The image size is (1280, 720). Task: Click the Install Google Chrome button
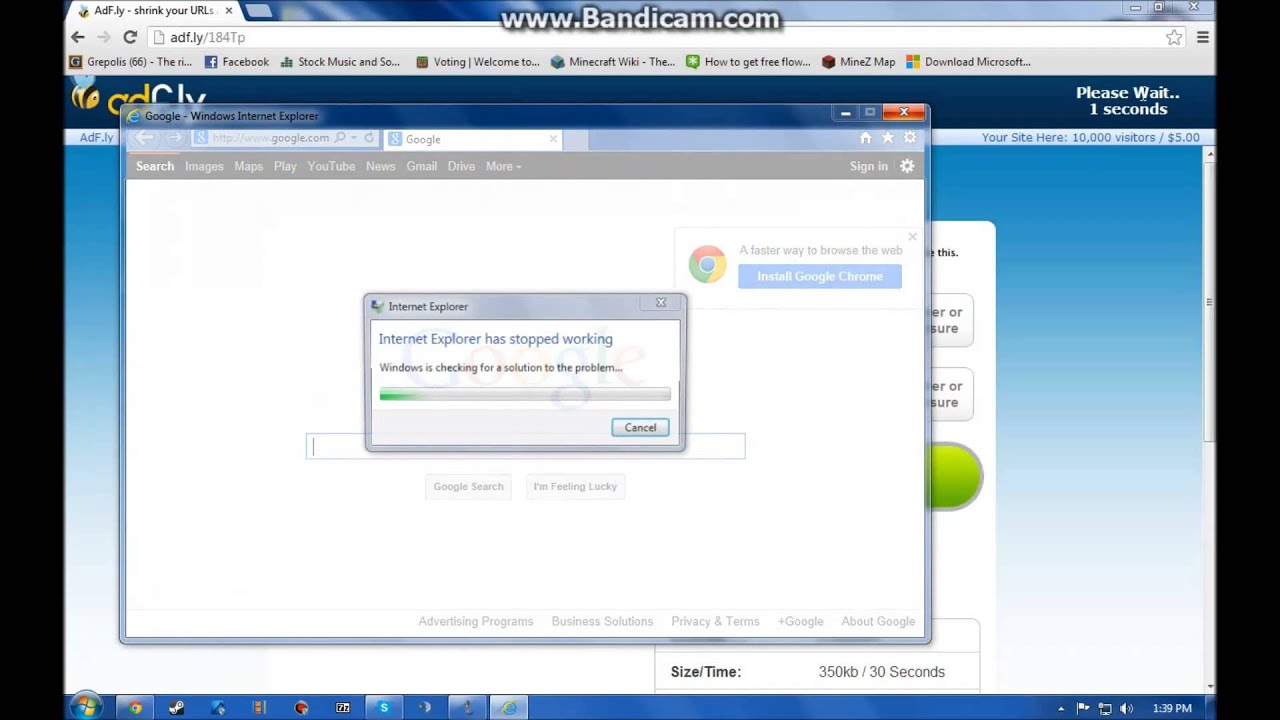(x=820, y=276)
